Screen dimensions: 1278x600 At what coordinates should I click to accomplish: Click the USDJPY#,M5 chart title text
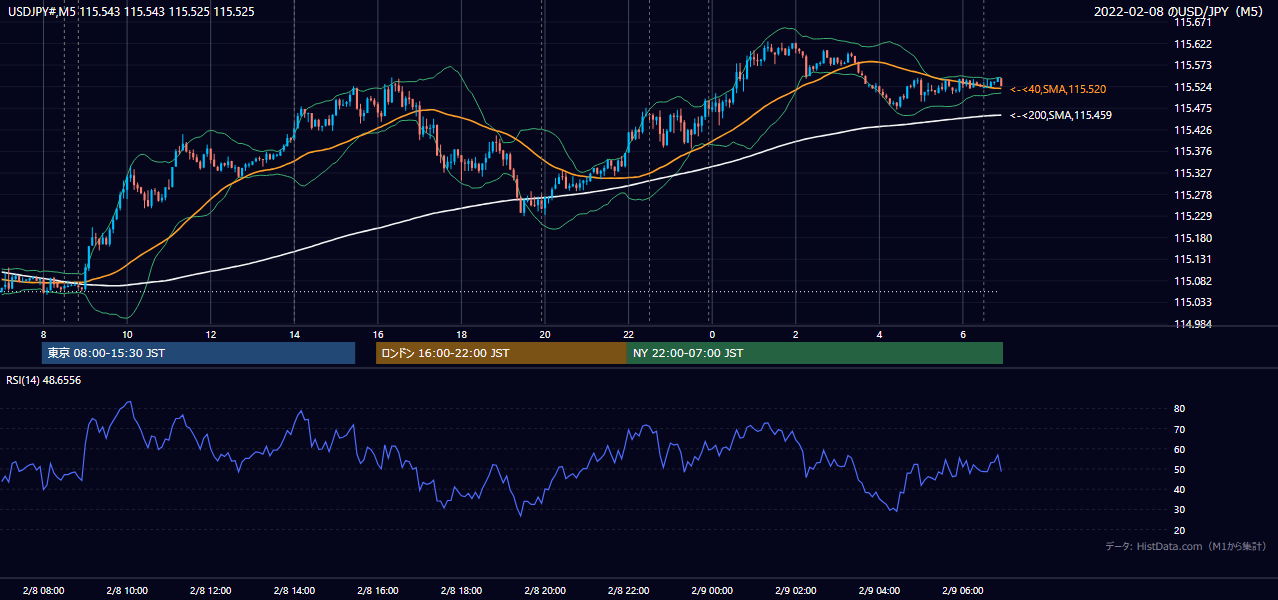tap(132, 12)
